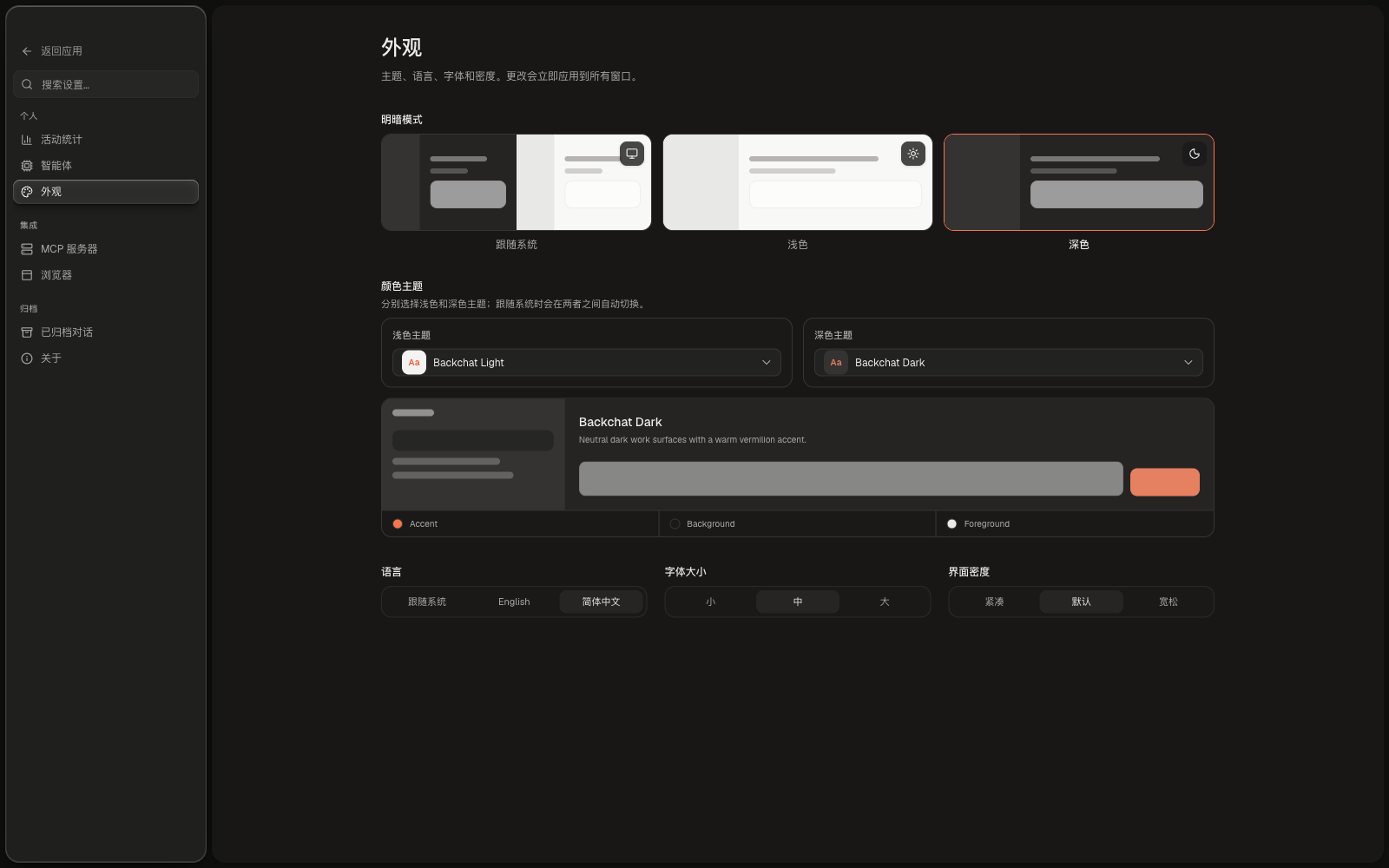Image resolution: width=1389 pixels, height=868 pixels.
Task: Open the 深色主题 Backchat Dark dropdown
Action: [x=1009, y=363]
